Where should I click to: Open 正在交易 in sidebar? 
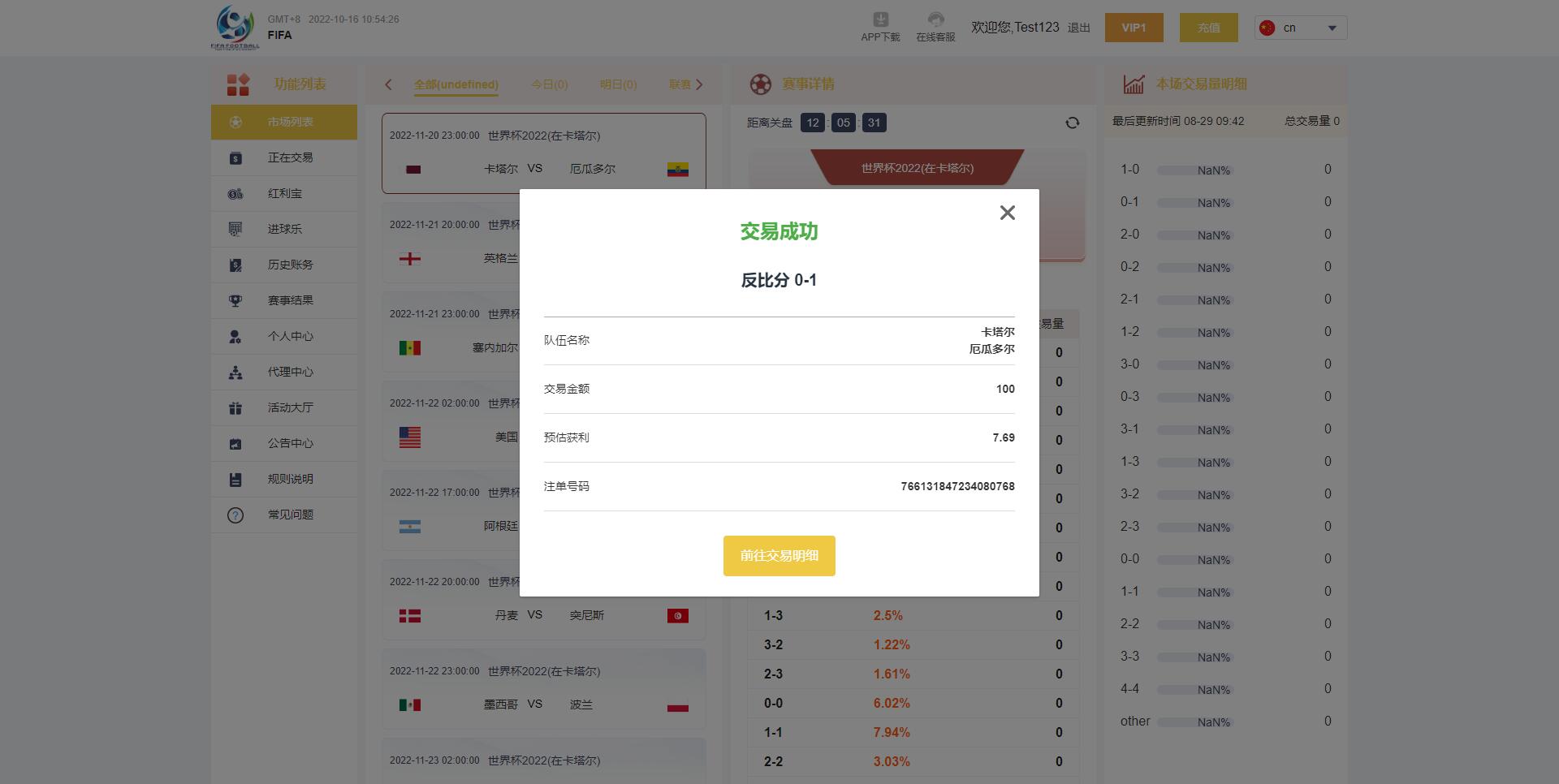coord(290,157)
